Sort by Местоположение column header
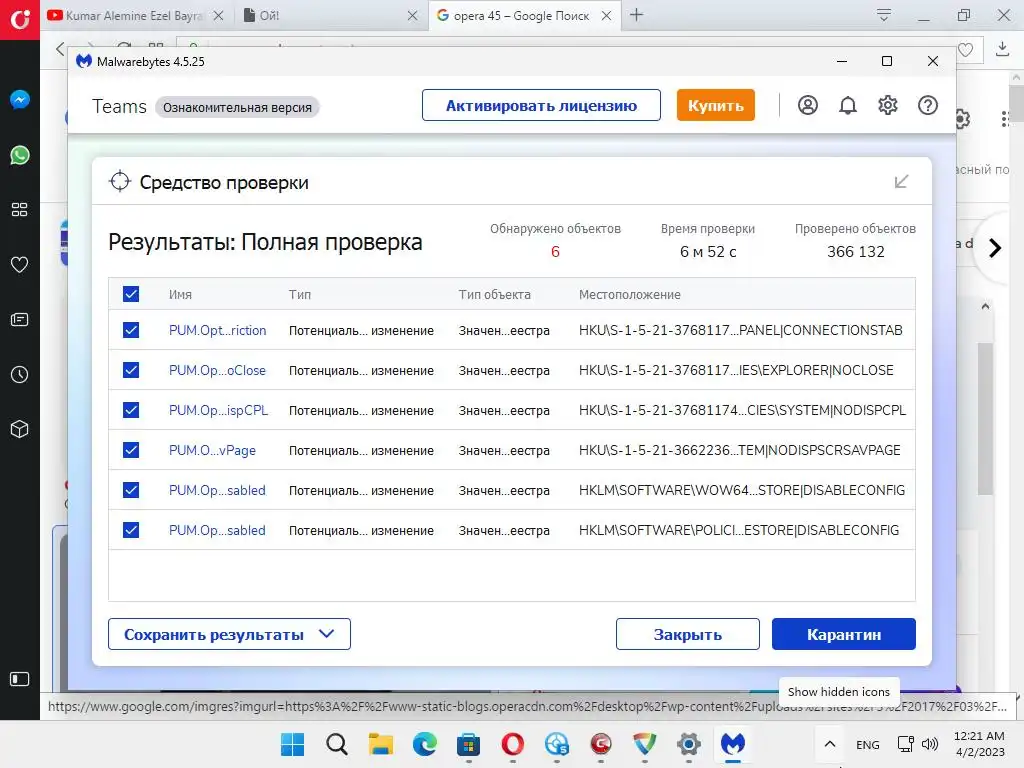1024x768 pixels. [x=630, y=295]
